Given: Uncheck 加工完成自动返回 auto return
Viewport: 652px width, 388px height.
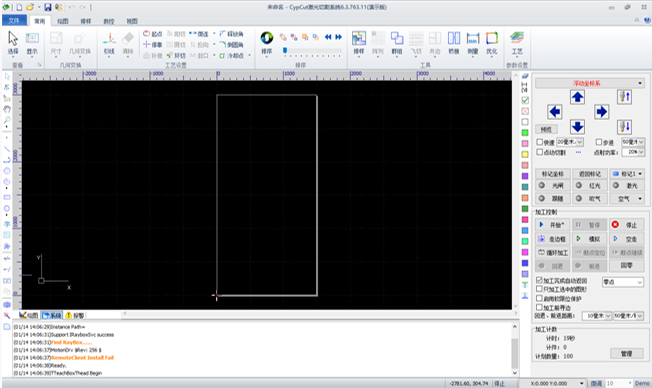Looking at the screenshot, I should 539,280.
